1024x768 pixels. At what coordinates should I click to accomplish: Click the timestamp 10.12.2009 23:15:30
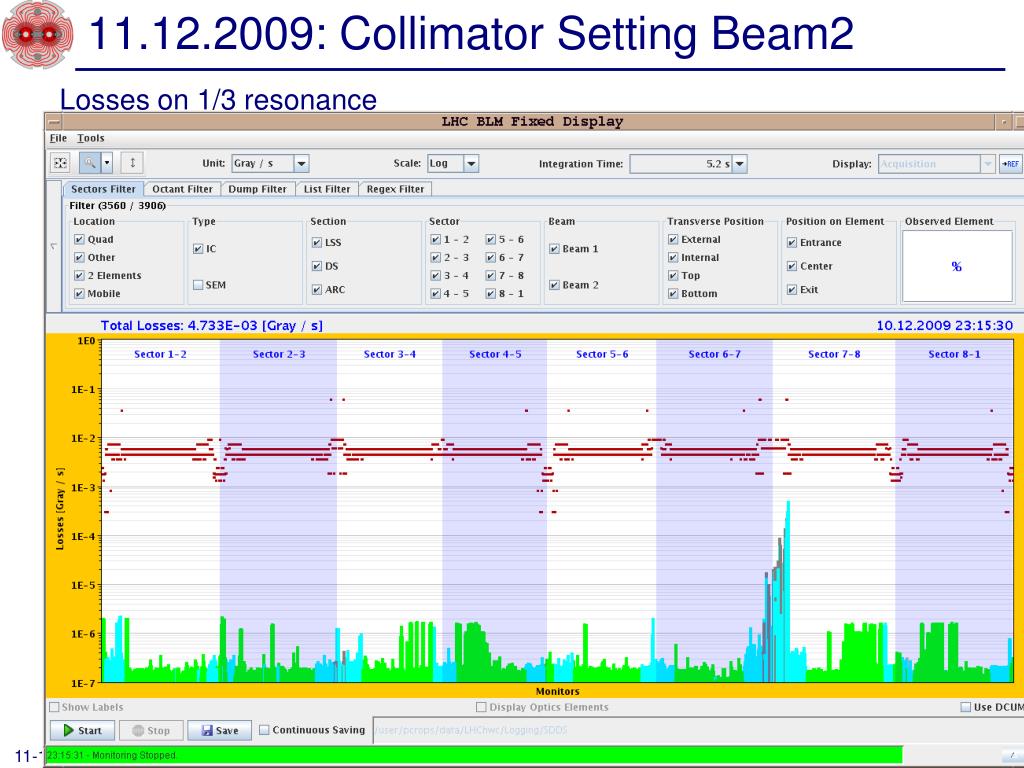[944, 326]
